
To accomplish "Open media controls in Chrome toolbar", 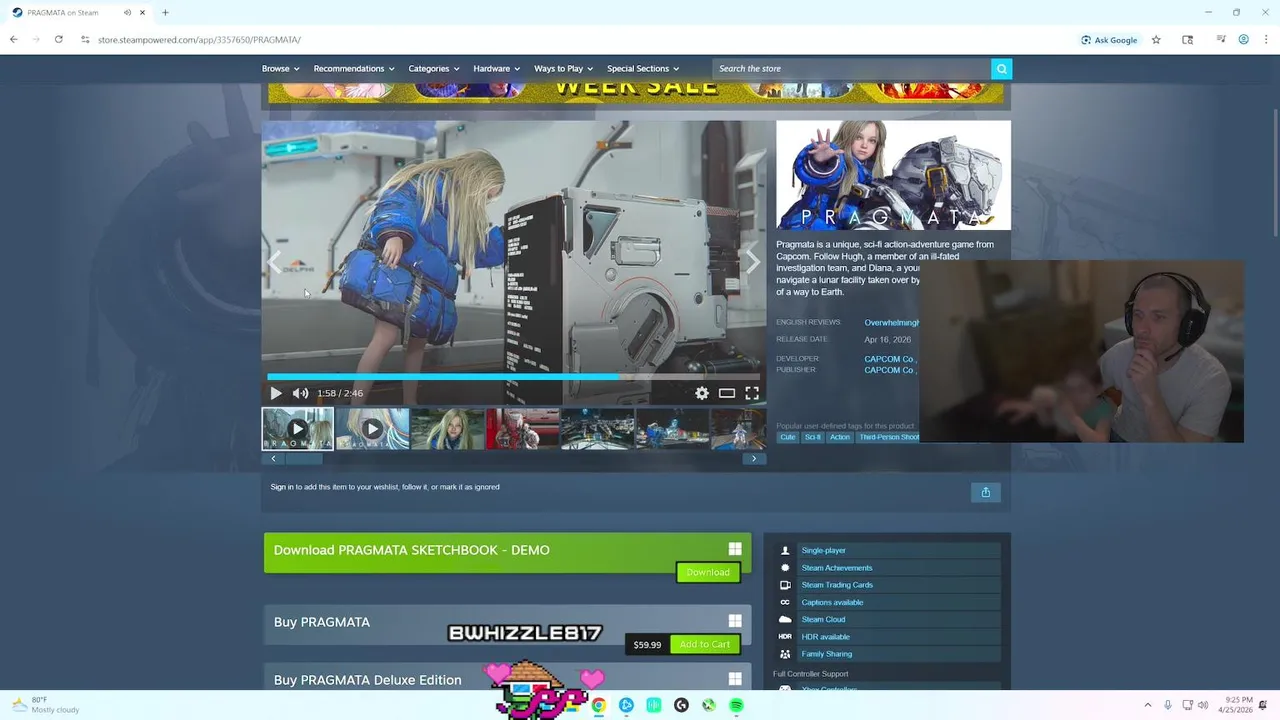I will click(x=1221, y=40).
